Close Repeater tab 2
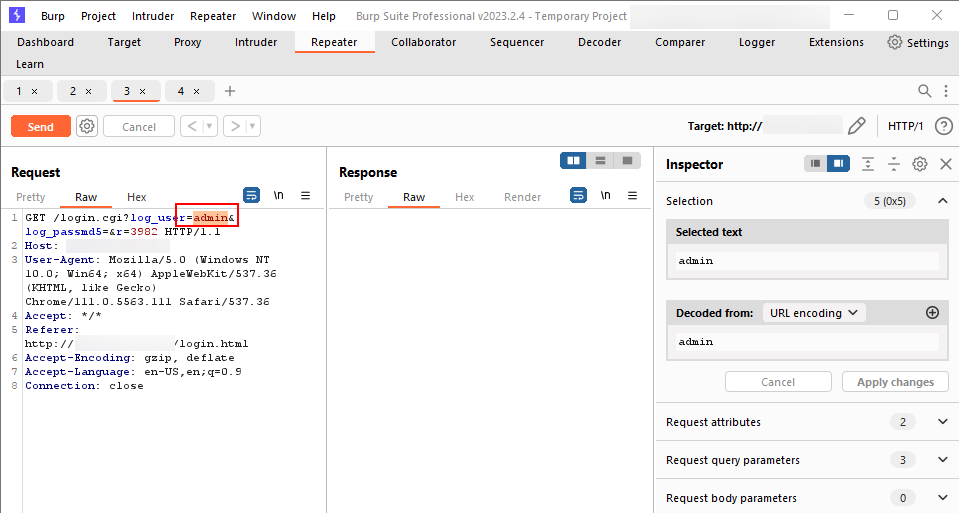Screen dimensions: 959x513 point(89,91)
